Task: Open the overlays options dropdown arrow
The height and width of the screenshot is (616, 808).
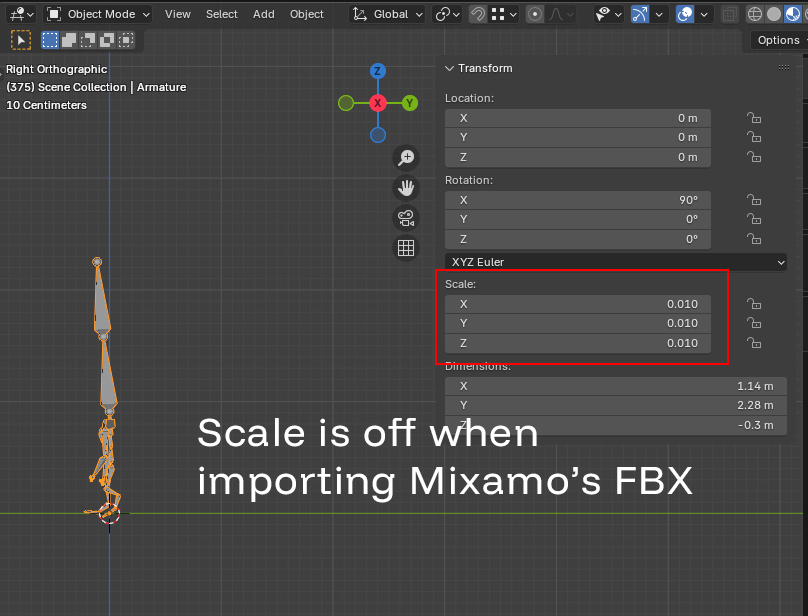Action: [704, 14]
